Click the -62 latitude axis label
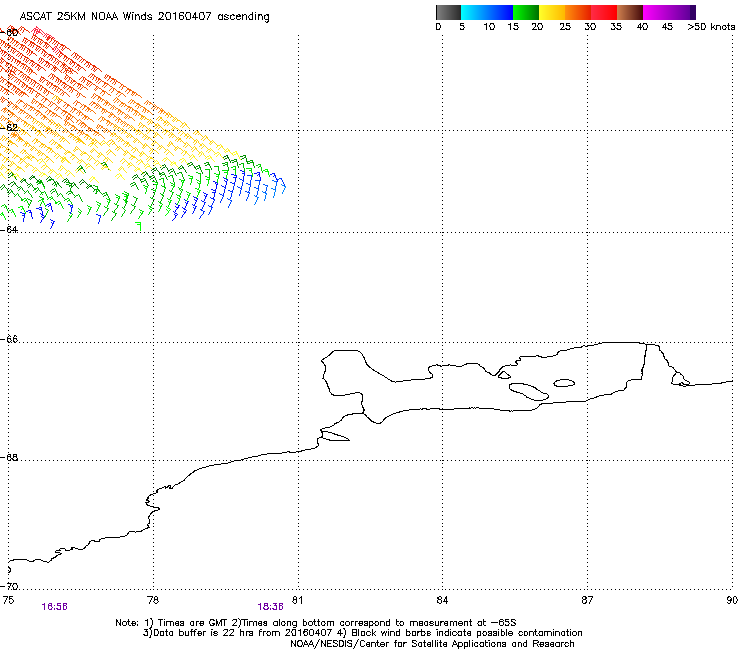This screenshot has width=740, height=650. point(11,128)
